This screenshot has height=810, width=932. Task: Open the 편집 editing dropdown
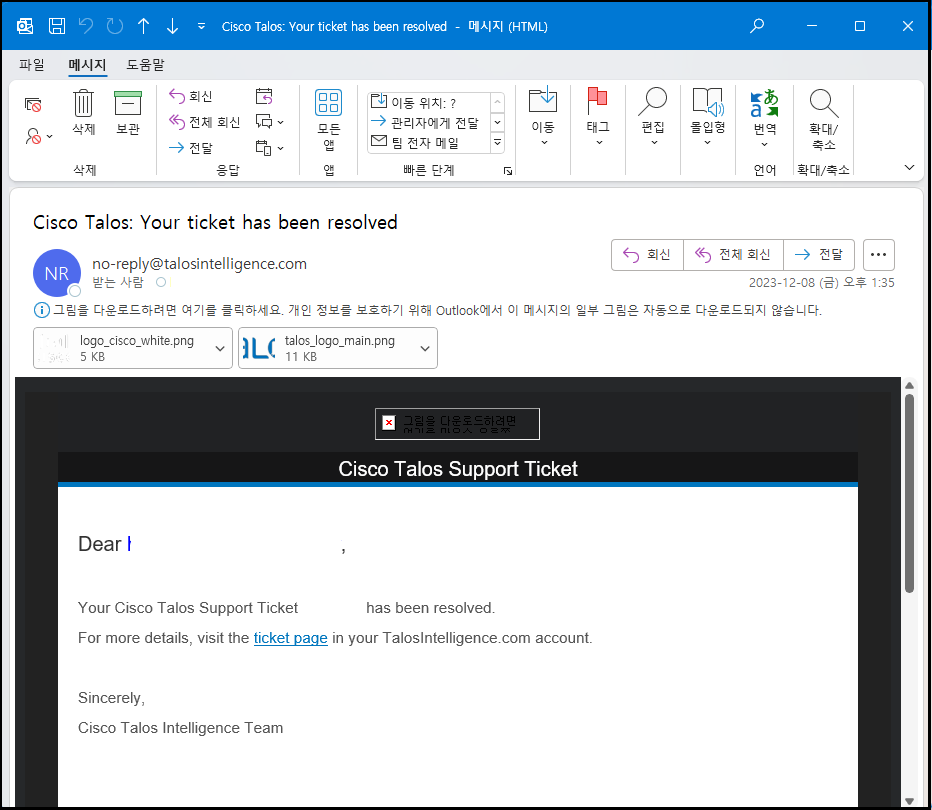click(x=653, y=116)
